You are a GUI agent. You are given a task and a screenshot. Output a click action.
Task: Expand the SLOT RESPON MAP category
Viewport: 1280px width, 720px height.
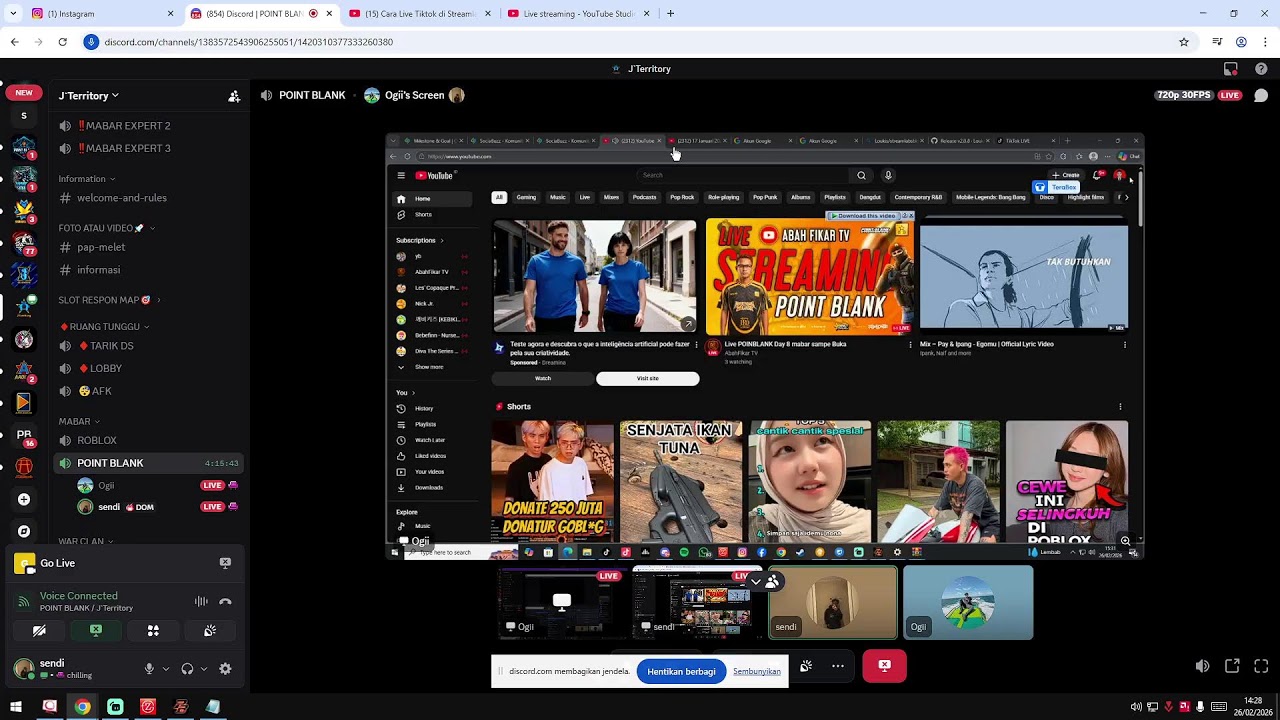[109, 300]
